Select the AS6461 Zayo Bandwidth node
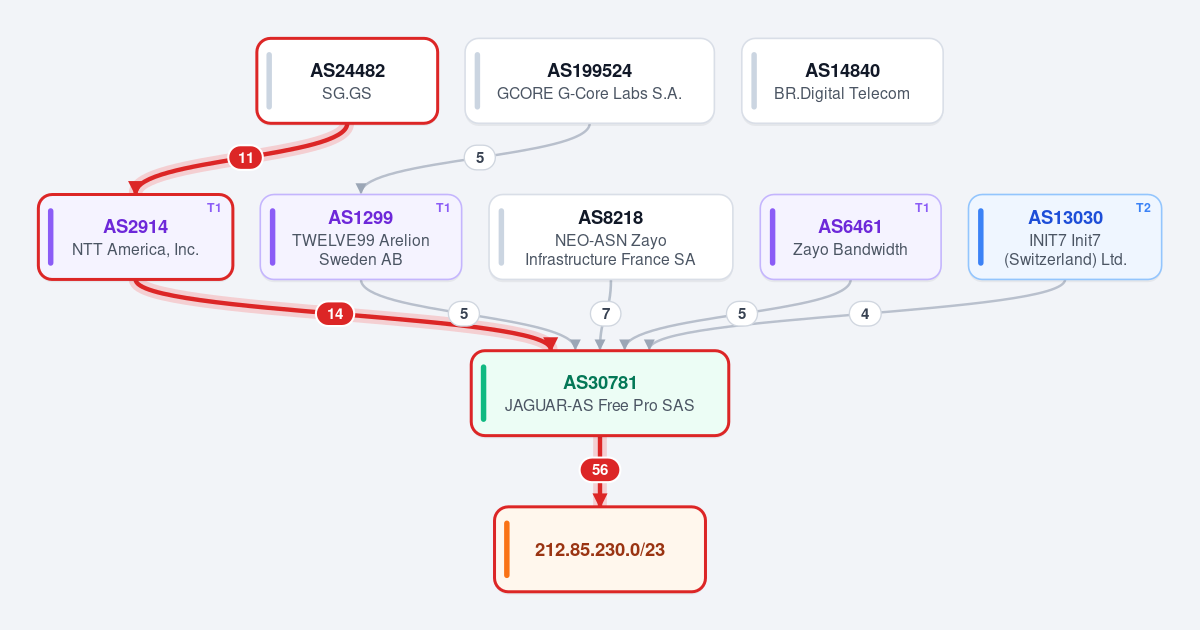This screenshot has height=630, width=1200. 850,237
